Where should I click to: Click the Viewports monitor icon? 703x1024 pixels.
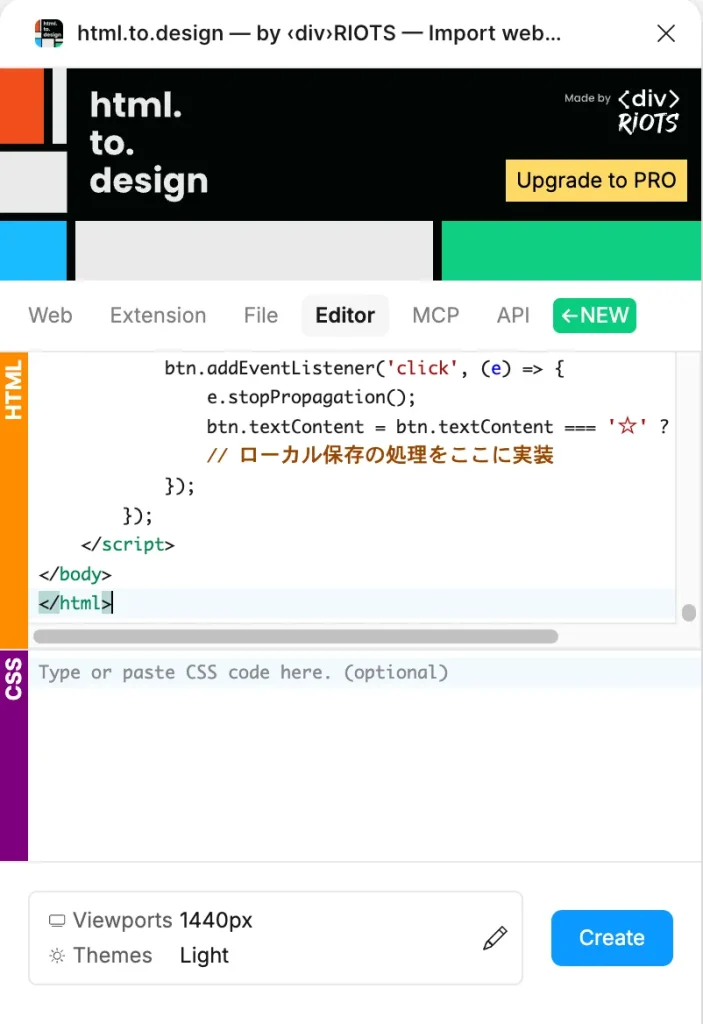pyautogui.click(x=57, y=921)
